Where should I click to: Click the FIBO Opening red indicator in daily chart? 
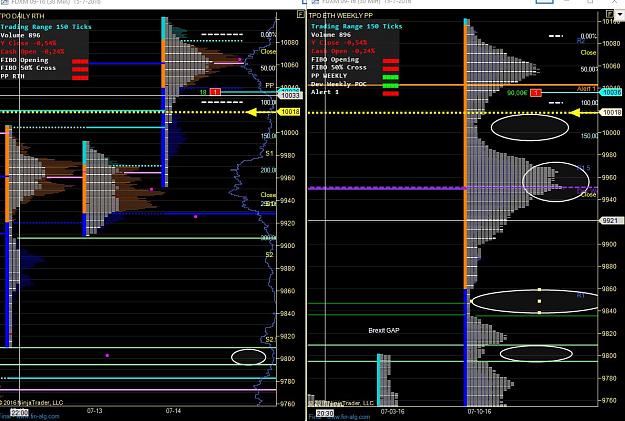coord(80,62)
